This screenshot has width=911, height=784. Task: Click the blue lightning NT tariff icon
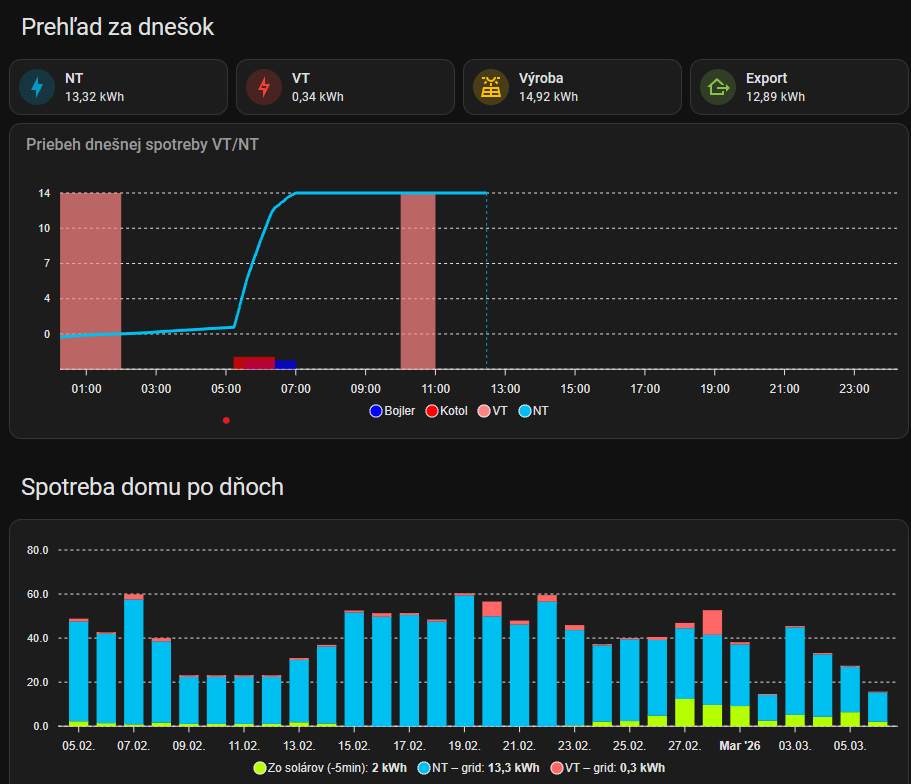pos(37,88)
